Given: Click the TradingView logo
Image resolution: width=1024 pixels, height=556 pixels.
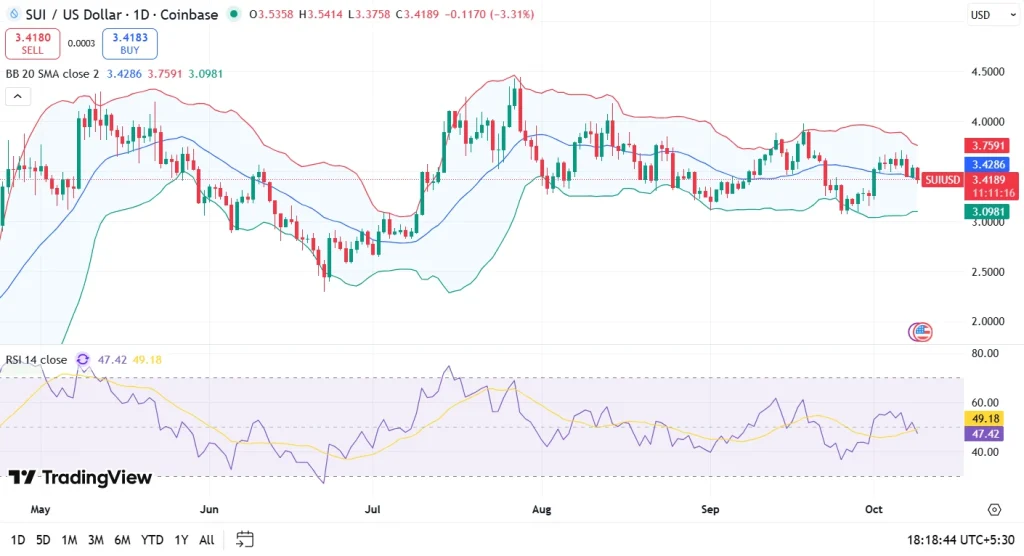Looking at the screenshot, I should click(81, 478).
